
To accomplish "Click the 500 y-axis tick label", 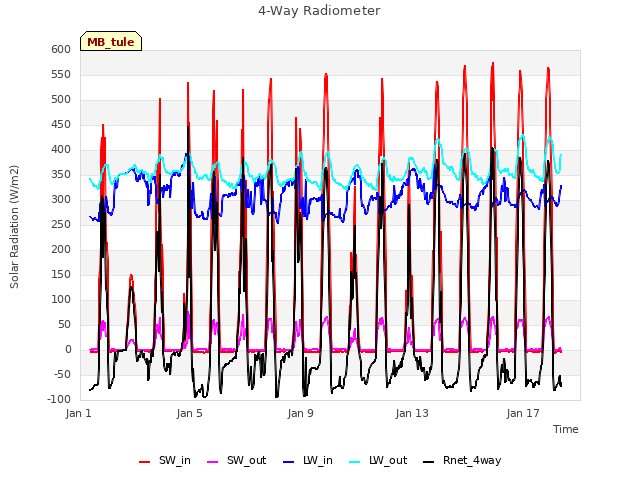I will pos(61,100).
